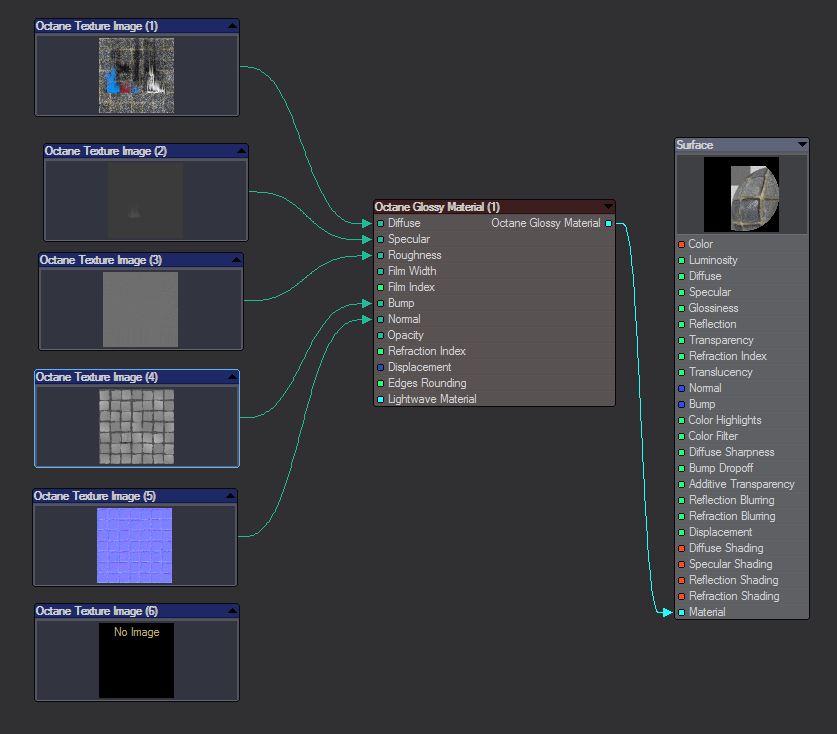The width and height of the screenshot is (837, 734).
Task: Select the blue normal map thumbnail in Texture Image (5)
Action: 135,546
